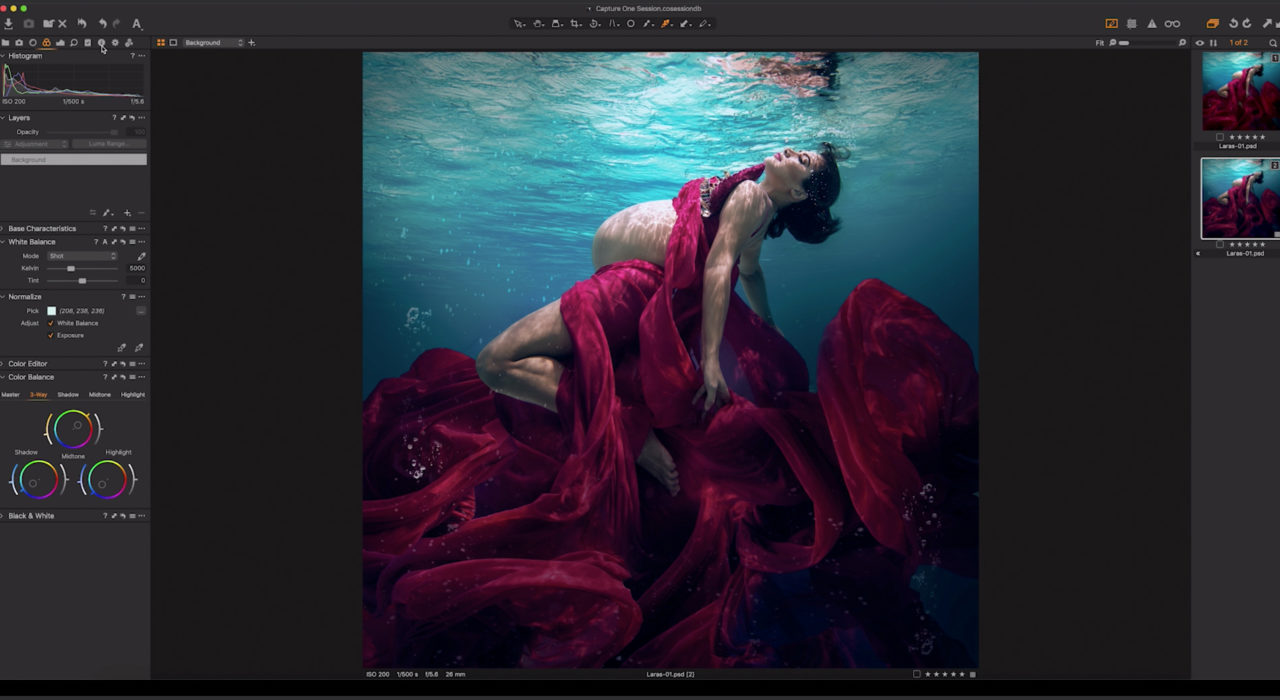Collapse the Normalize panel
1280x700 pixels.
point(3,297)
